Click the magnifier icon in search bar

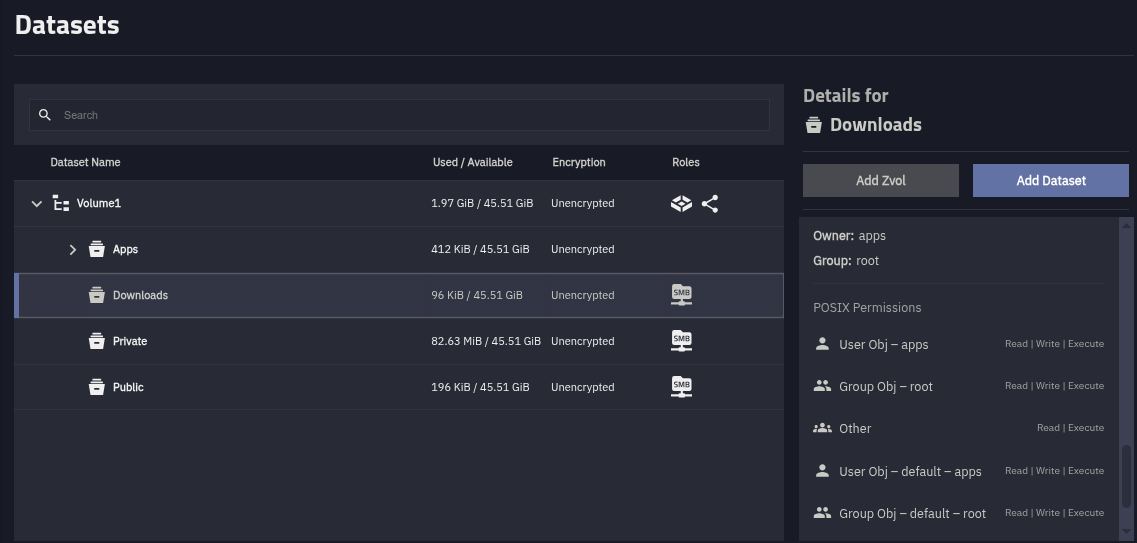(x=45, y=115)
